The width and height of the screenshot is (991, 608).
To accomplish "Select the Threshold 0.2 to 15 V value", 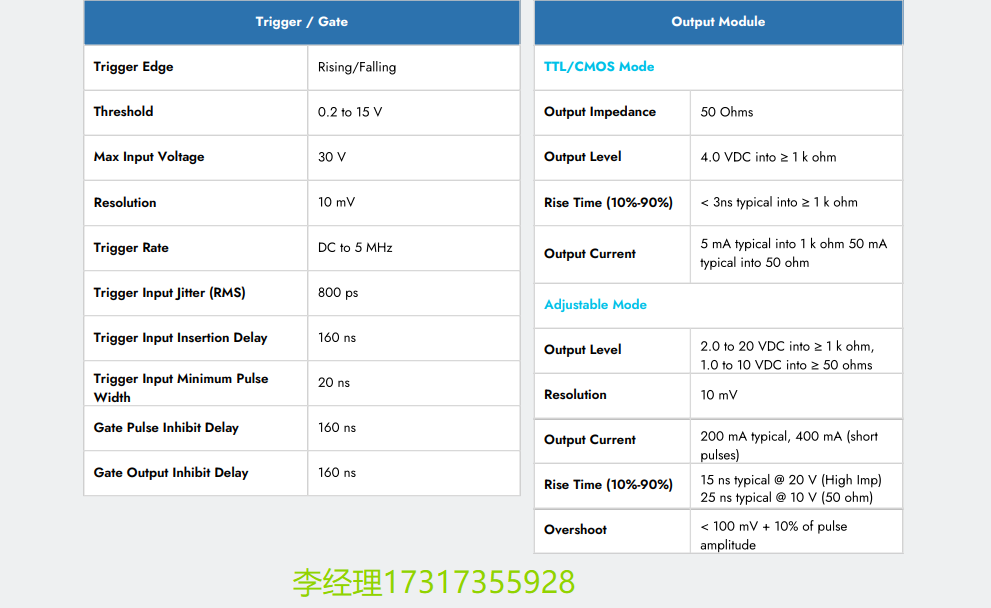I will [350, 112].
